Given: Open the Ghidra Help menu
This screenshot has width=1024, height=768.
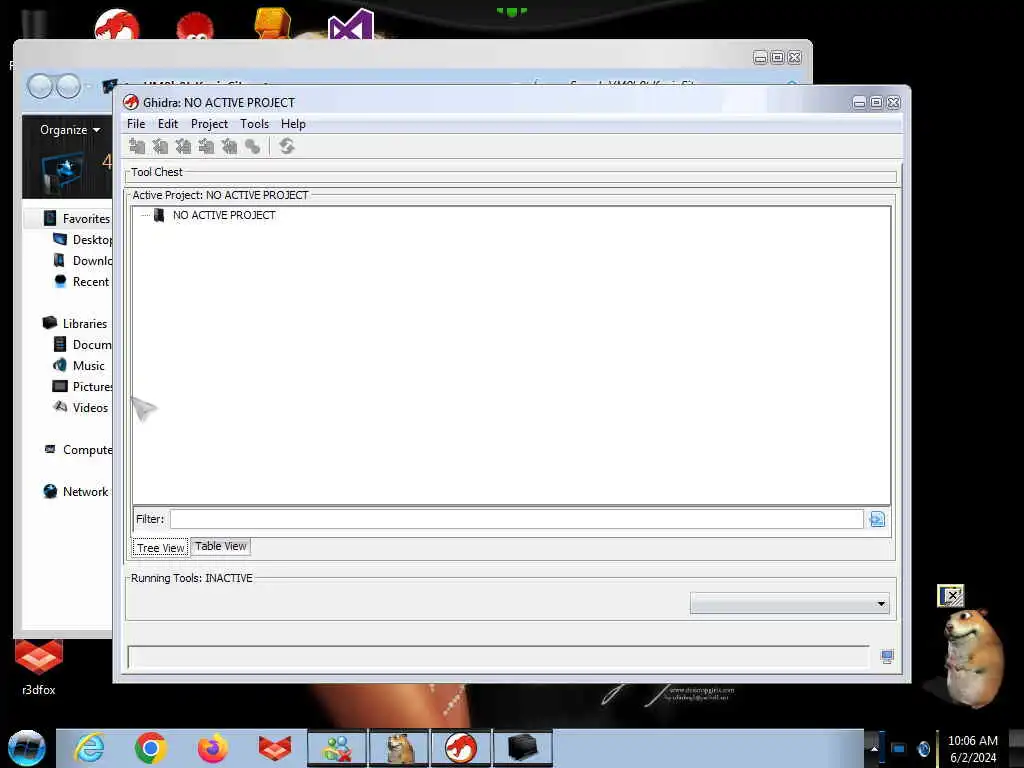Looking at the screenshot, I should pyautogui.click(x=293, y=124).
